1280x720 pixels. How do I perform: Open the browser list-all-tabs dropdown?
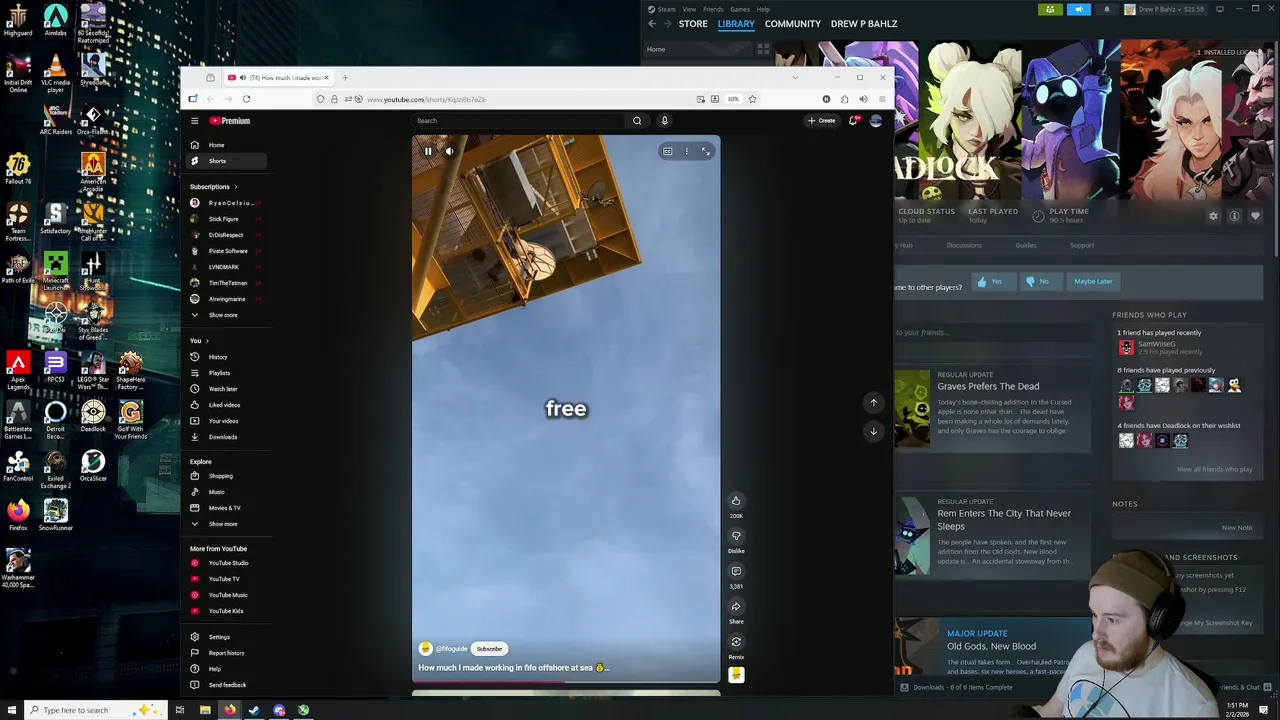click(x=795, y=77)
